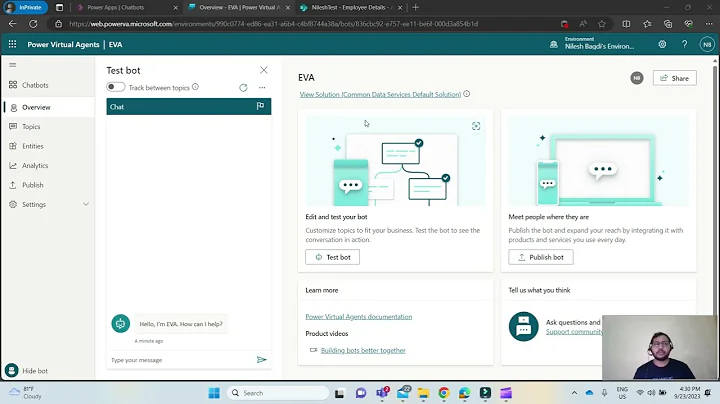Image resolution: width=720 pixels, height=404 pixels.
Task: Open the Windows Start menu
Action: [x=214, y=393]
